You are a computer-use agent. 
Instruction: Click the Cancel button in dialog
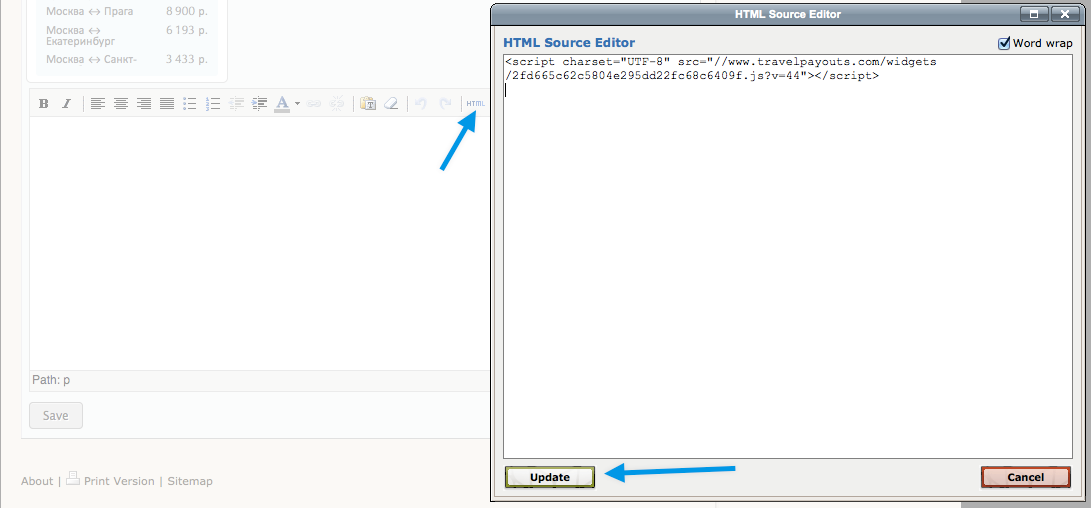[x=1026, y=477]
